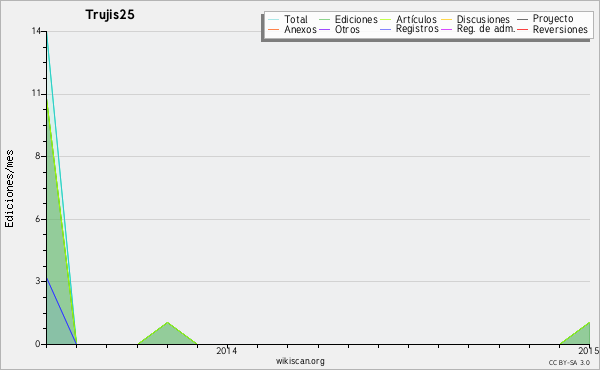The height and width of the screenshot is (370, 600).
Task: Select the "Registros" legend entry
Action: (x=417, y=29)
